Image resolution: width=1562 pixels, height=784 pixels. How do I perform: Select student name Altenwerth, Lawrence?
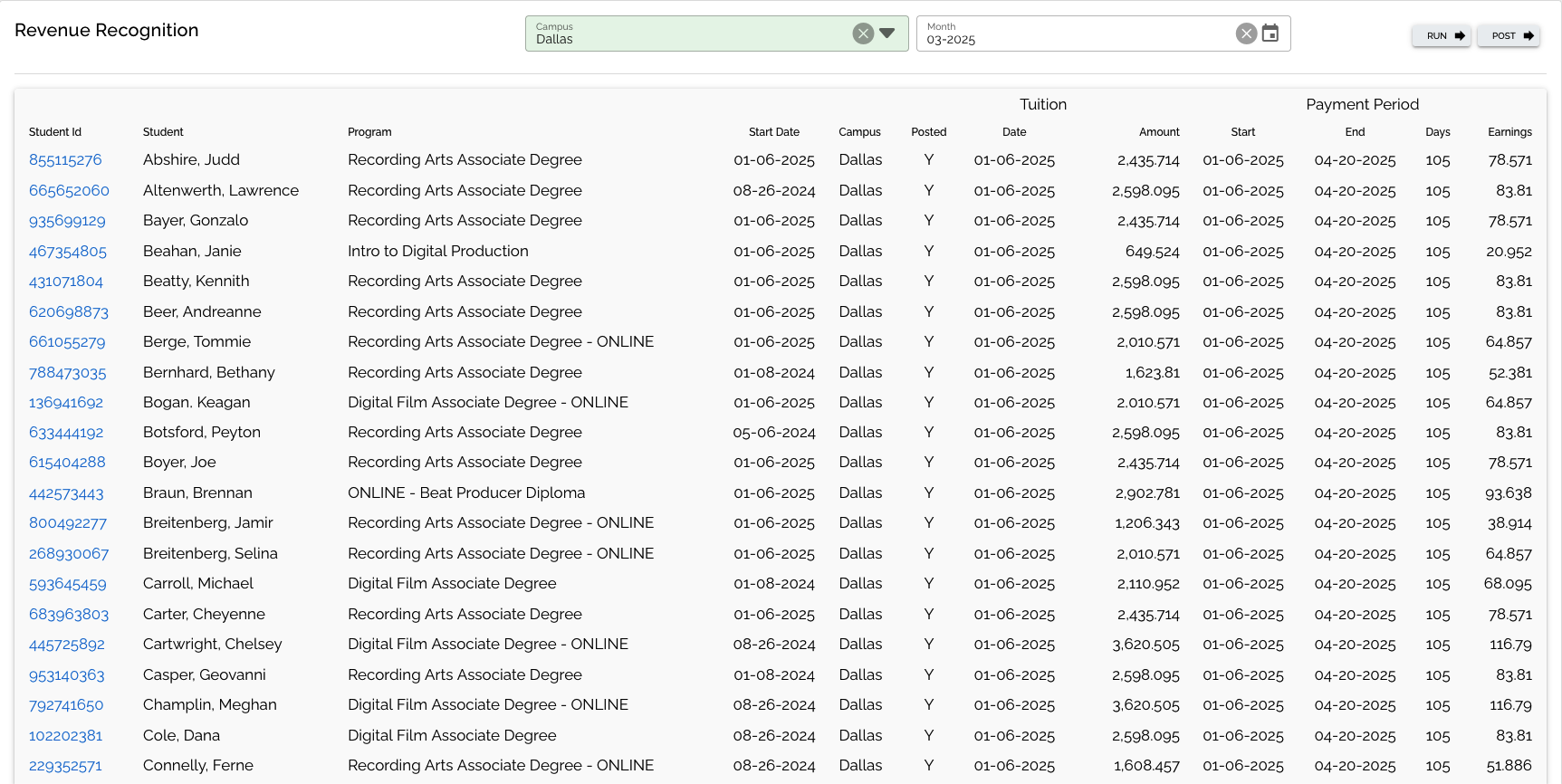click(221, 191)
